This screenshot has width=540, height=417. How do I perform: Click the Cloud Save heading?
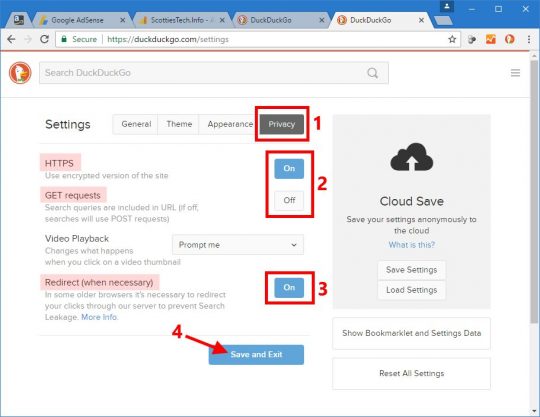(412, 201)
